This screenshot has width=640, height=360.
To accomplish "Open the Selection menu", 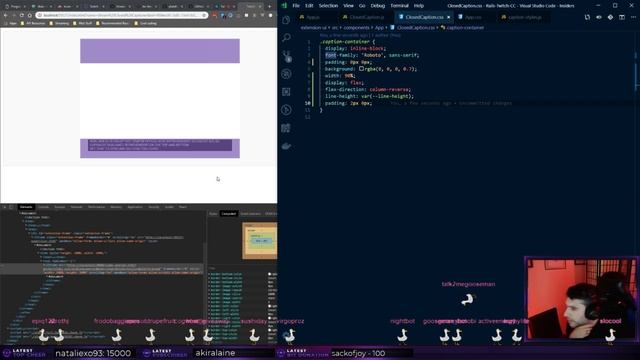I will click(328, 6).
